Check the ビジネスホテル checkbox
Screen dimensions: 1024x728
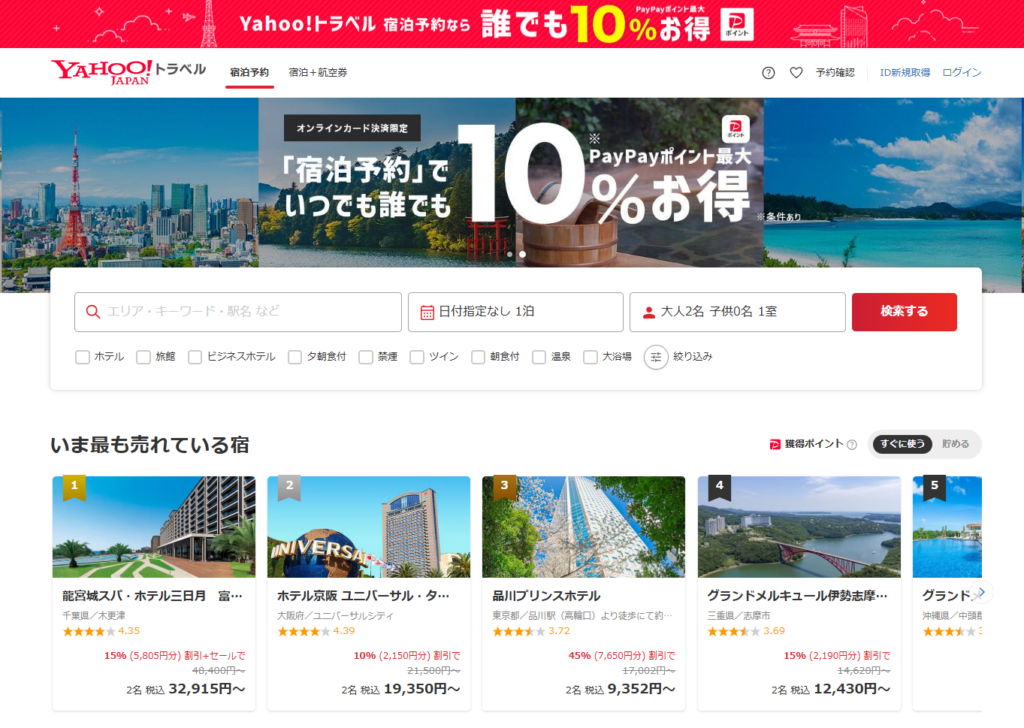click(195, 357)
